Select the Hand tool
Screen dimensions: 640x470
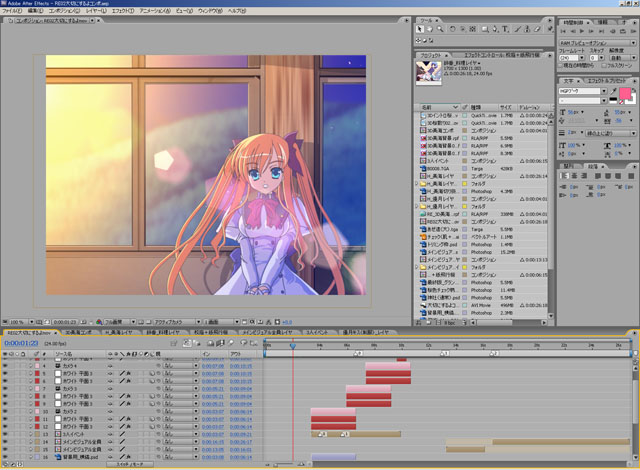tap(430, 29)
